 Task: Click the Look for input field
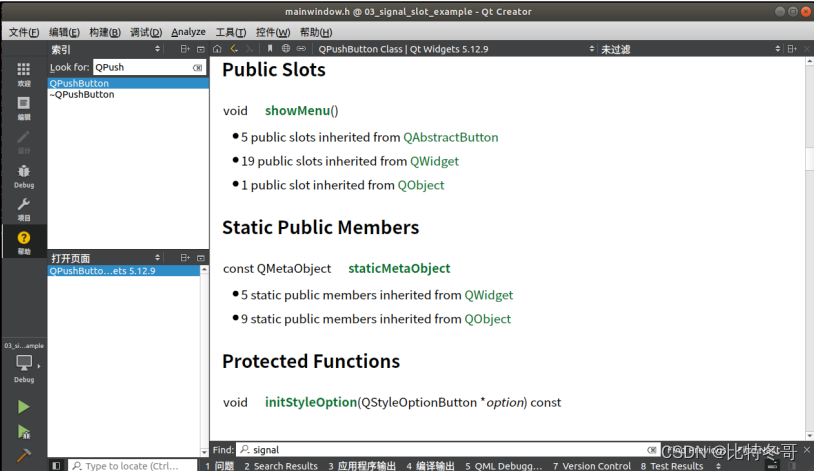point(143,68)
